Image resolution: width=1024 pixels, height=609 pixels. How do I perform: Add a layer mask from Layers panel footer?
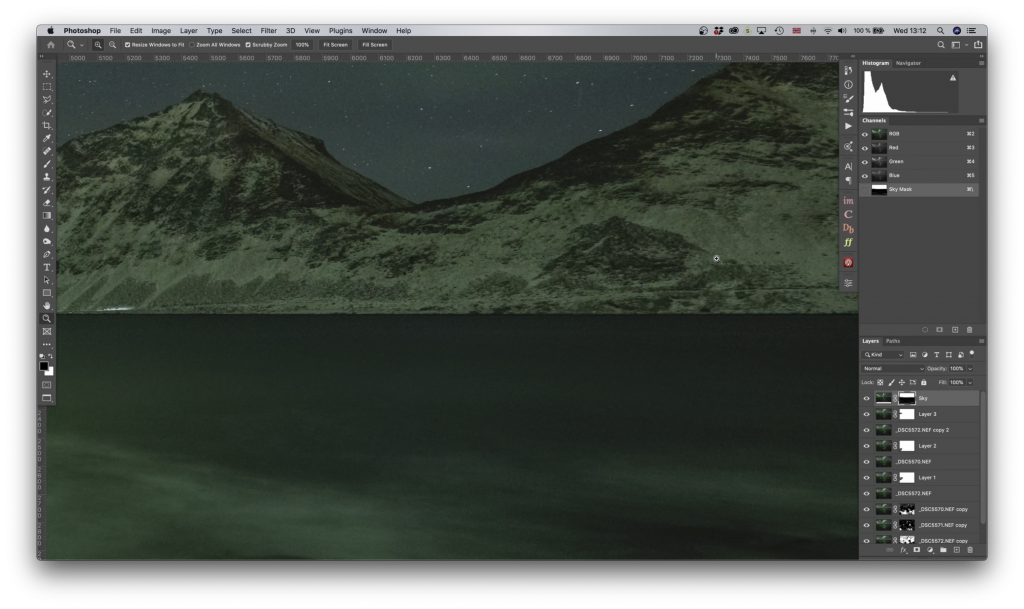(917, 550)
